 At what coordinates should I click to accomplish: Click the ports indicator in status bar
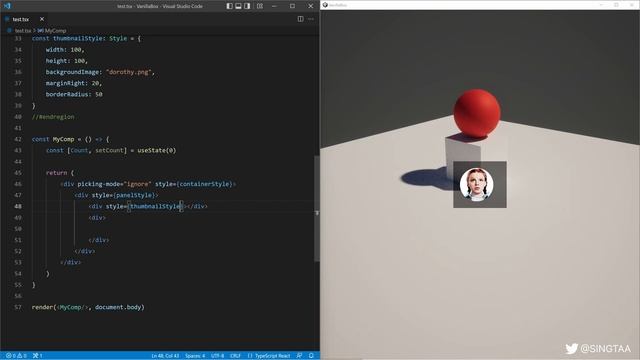click(38, 356)
